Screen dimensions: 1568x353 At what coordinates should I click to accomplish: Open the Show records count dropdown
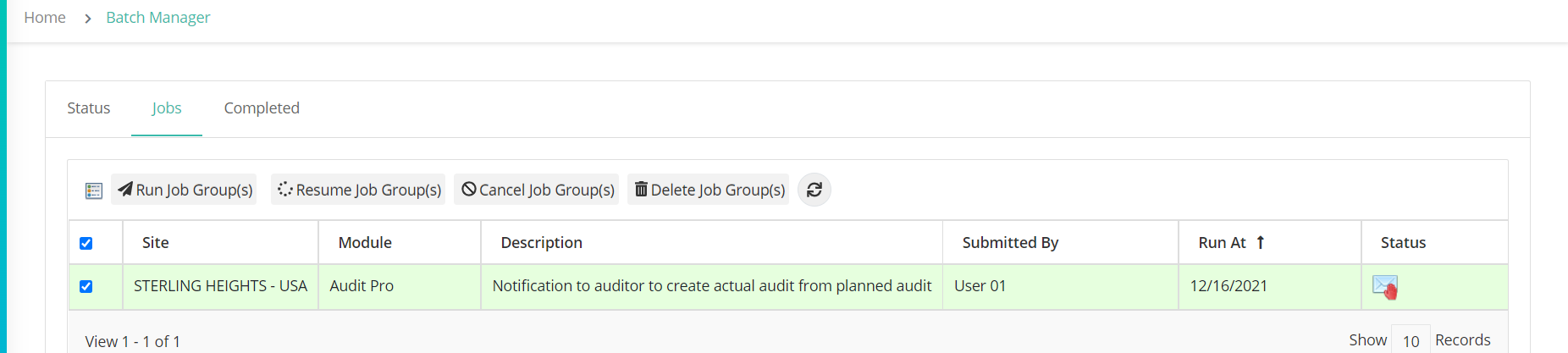tap(1411, 340)
